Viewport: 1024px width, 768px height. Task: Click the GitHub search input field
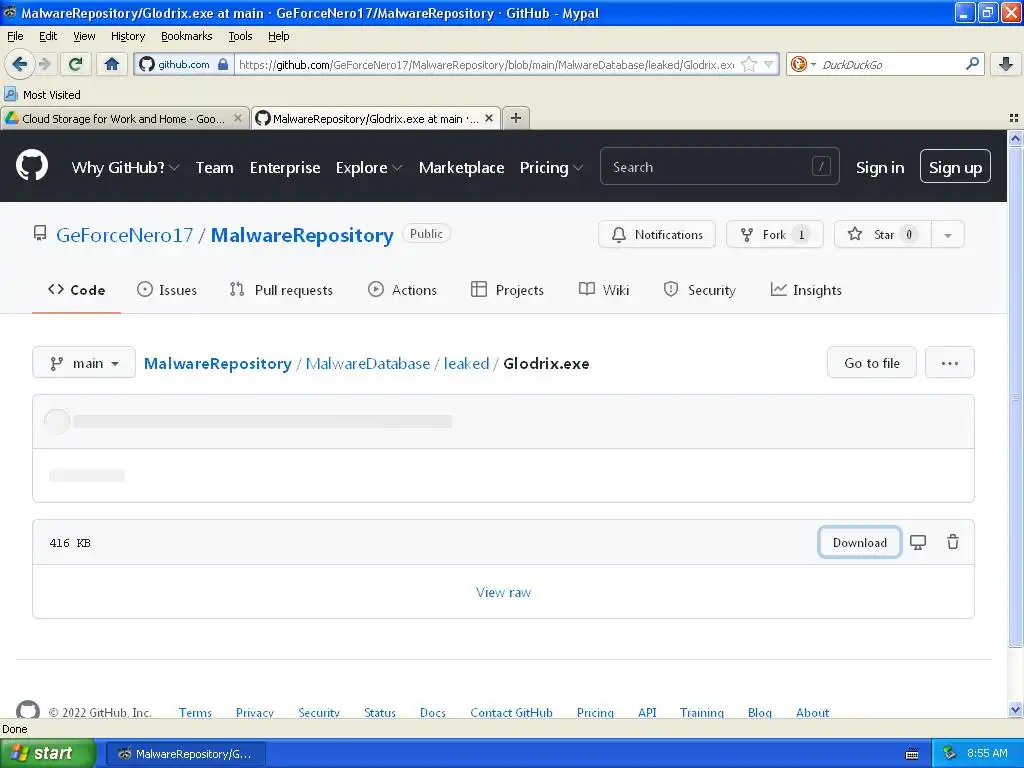[719, 167]
